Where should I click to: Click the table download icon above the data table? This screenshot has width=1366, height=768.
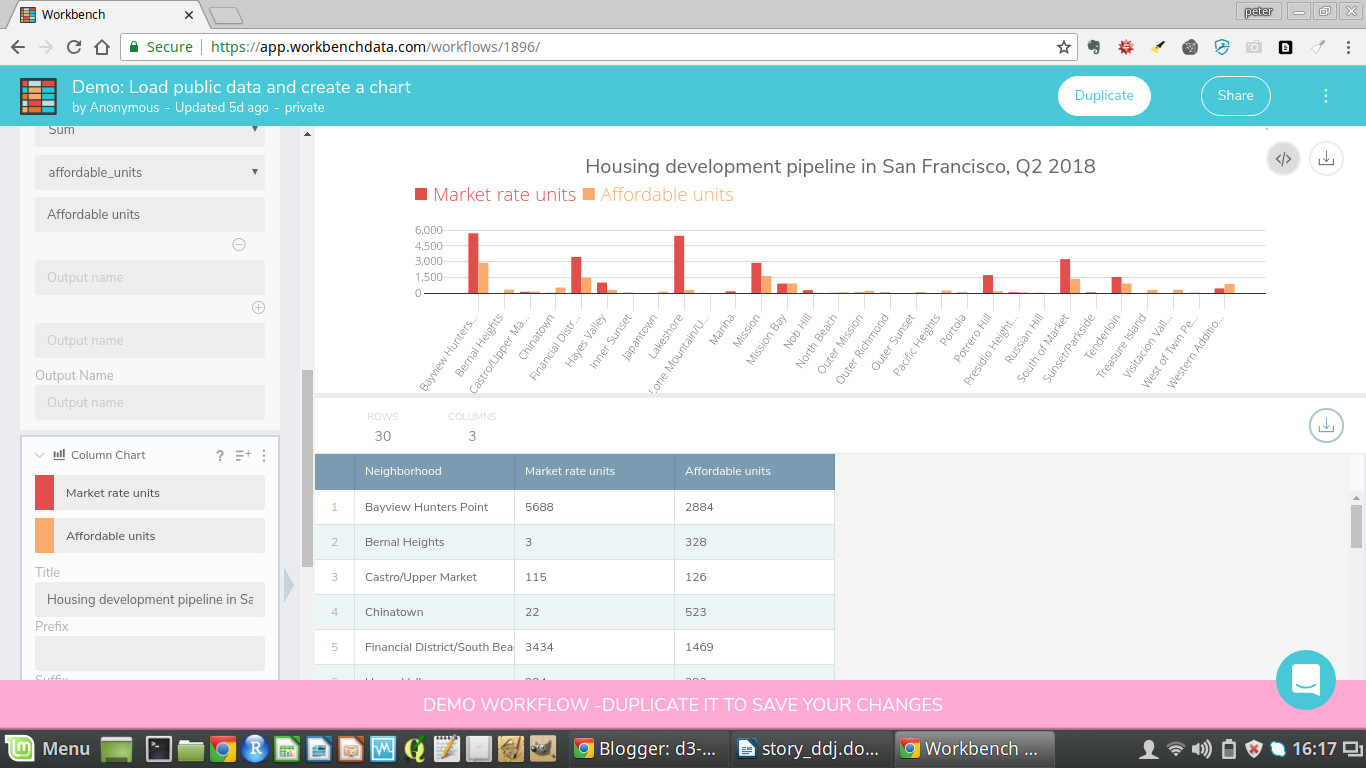[1326, 425]
